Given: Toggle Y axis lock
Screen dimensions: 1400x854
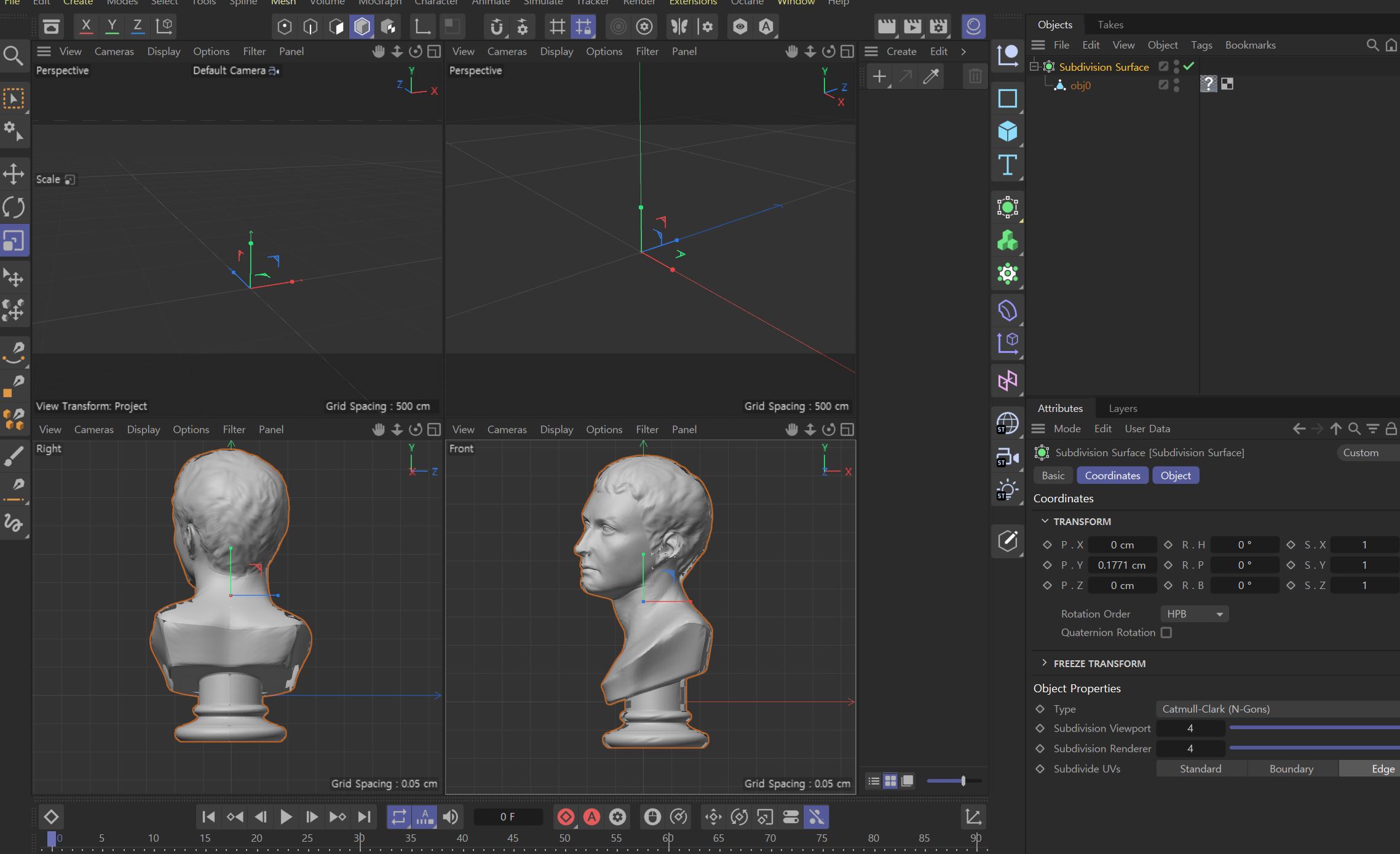Looking at the screenshot, I should [x=112, y=26].
